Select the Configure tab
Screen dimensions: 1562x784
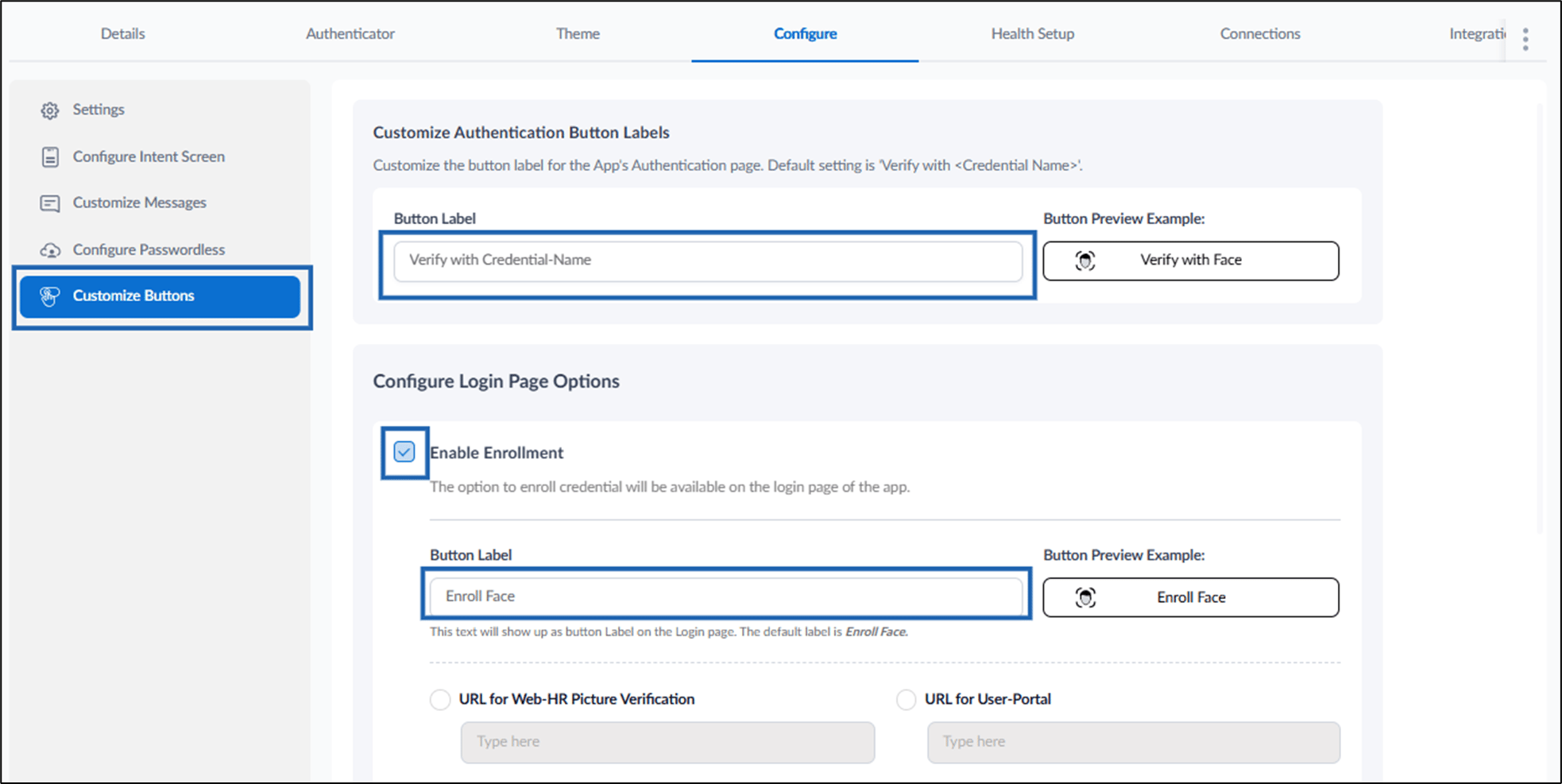pyautogui.click(x=805, y=33)
